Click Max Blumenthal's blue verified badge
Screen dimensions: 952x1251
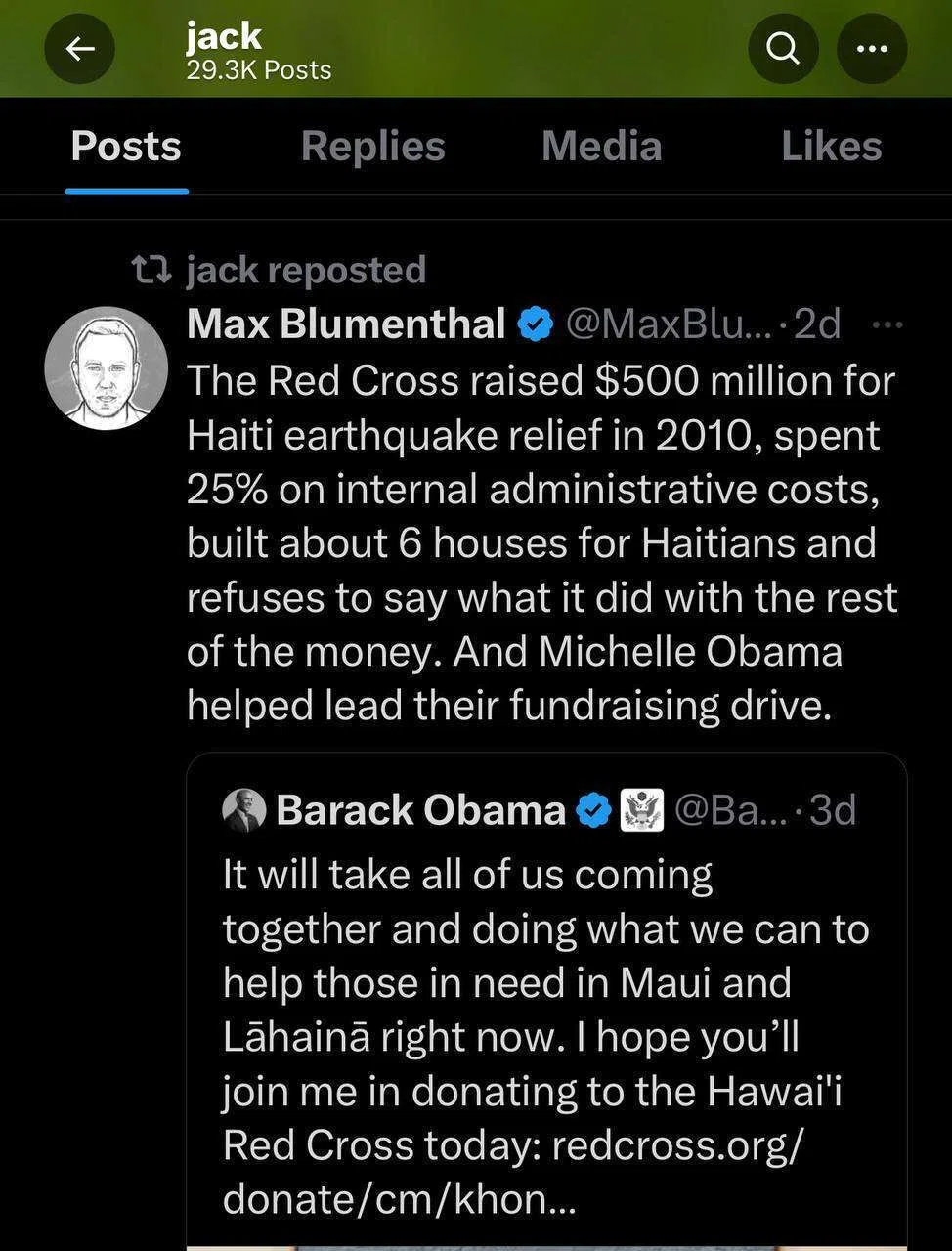(536, 324)
